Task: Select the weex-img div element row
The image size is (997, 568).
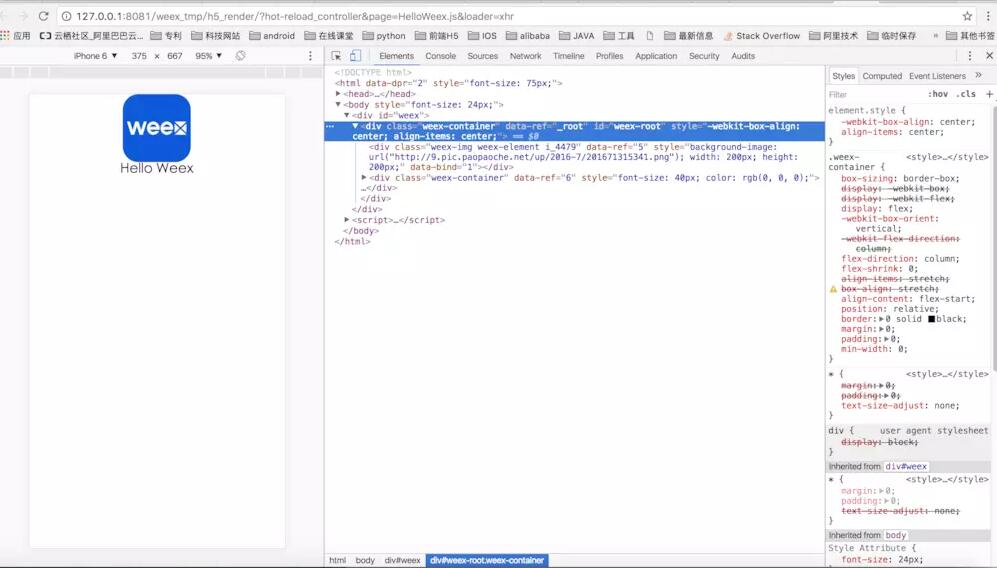Action: [x=574, y=157]
